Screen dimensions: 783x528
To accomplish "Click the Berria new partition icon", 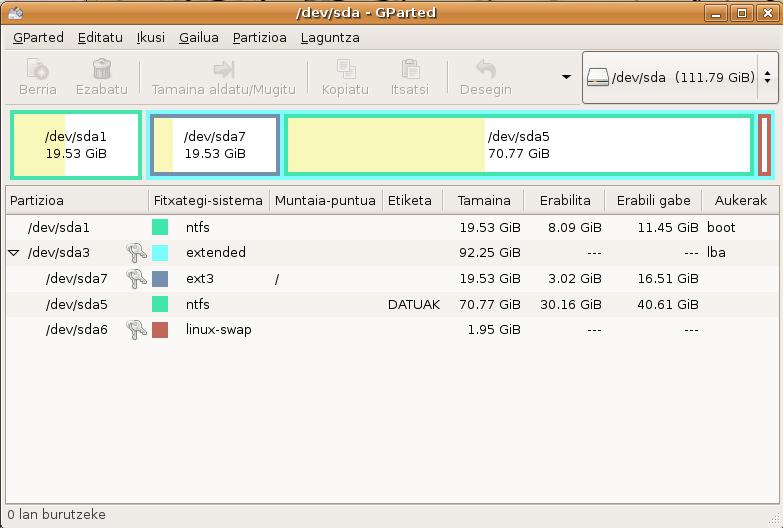I will pos(37,69).
